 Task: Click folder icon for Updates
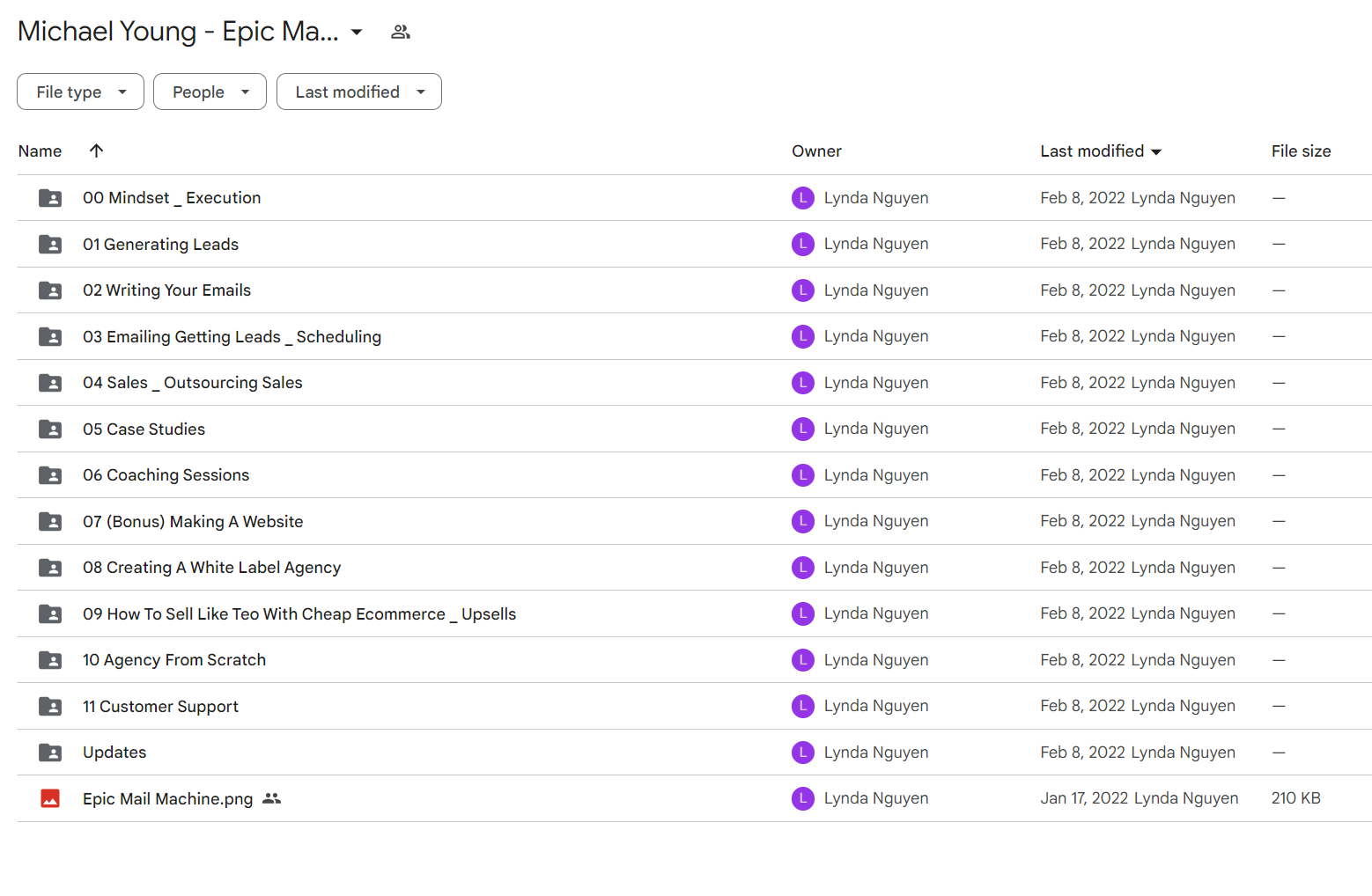coord(50,753)
